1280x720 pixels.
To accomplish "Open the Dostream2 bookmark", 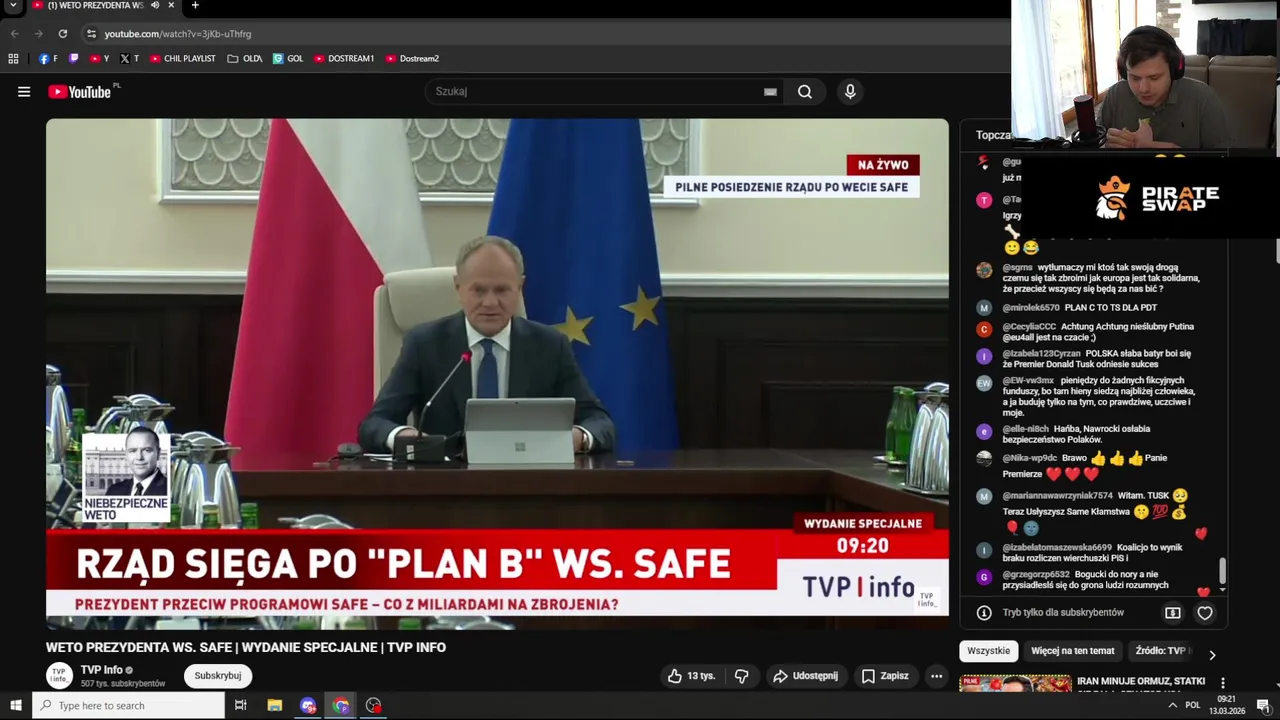I will pyautogui.click(x=412, y=59).
